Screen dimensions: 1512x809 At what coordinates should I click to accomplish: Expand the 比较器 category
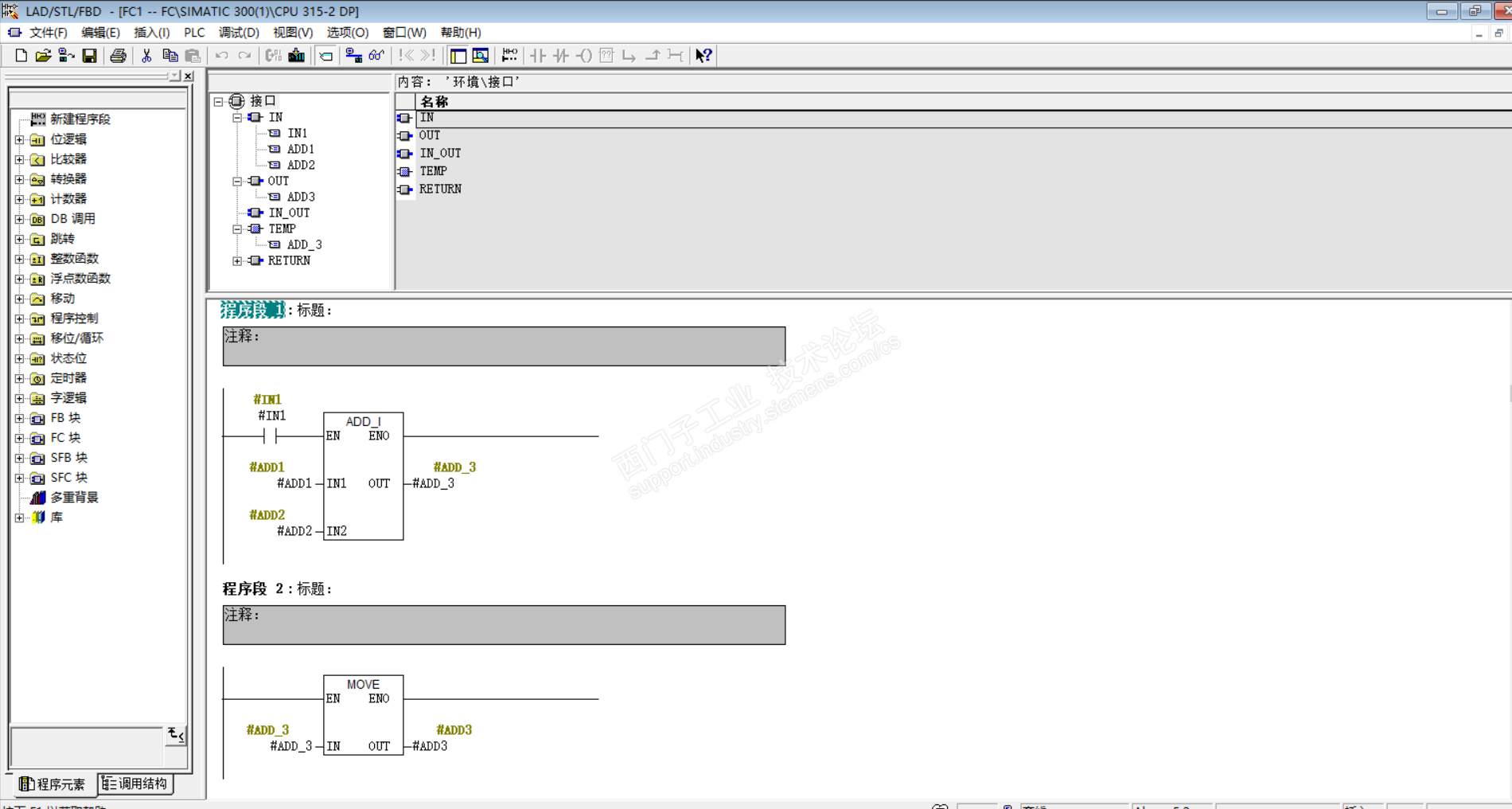click(20, 159)
